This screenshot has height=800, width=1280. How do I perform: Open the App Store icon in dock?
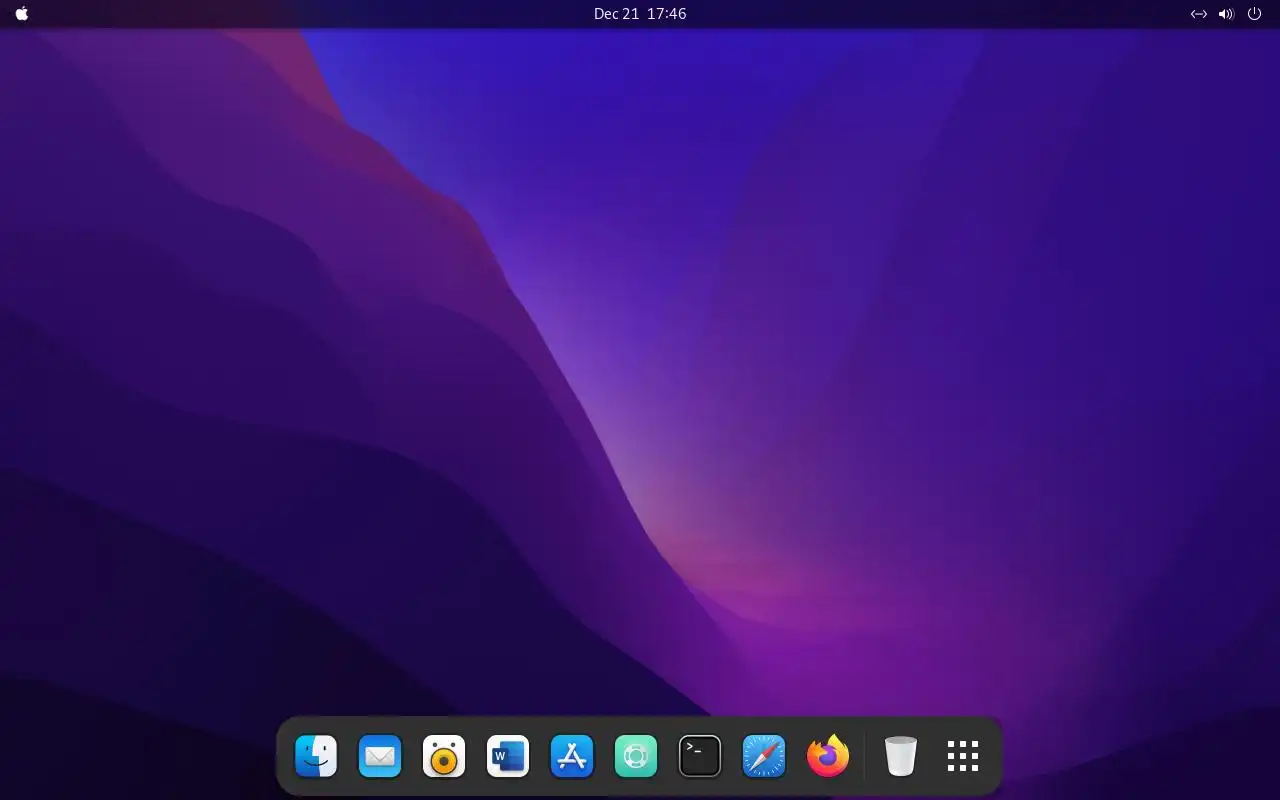572,756
